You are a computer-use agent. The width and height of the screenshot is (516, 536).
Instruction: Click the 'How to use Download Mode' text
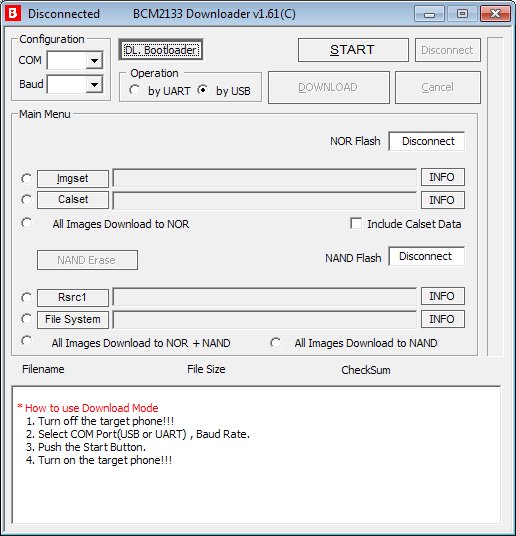pos(92,408)
